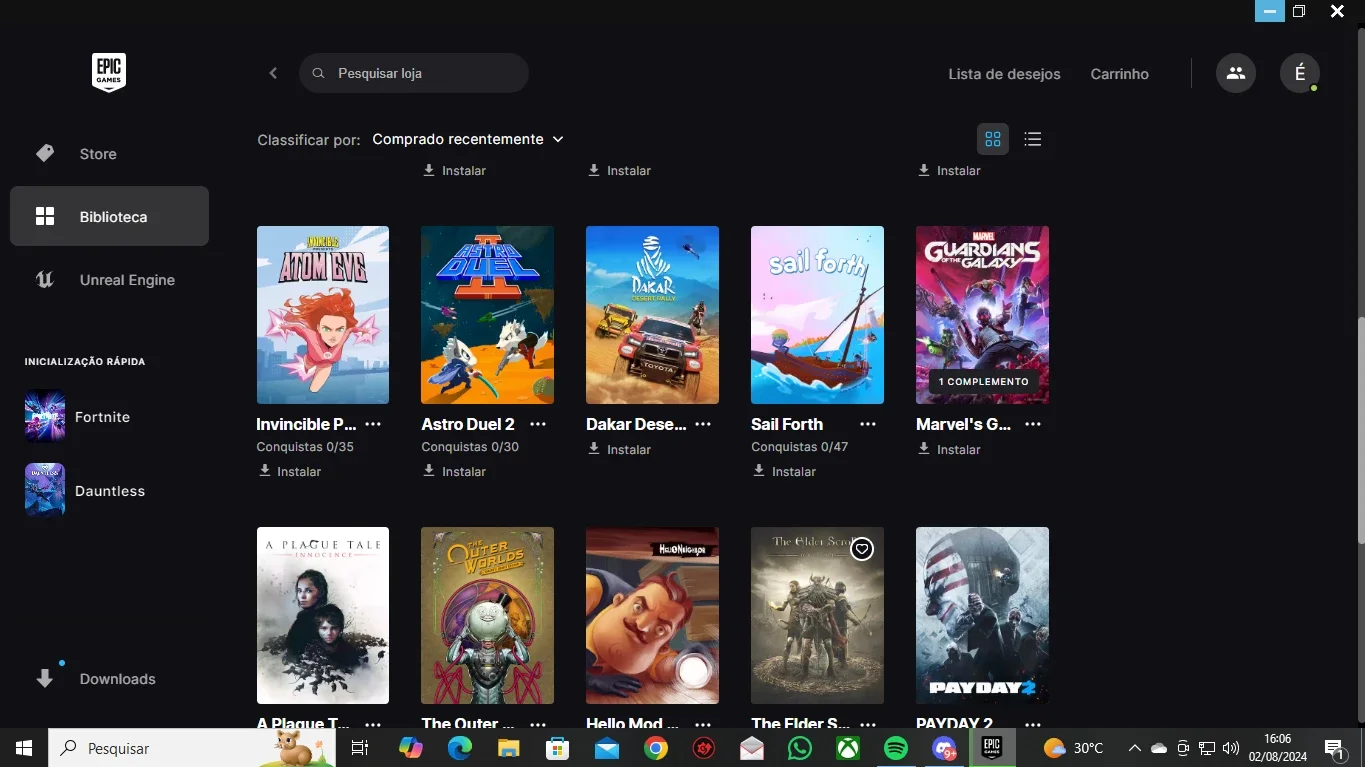Open options for Invincible Presents Atom Eve

(x=373, y=424)
